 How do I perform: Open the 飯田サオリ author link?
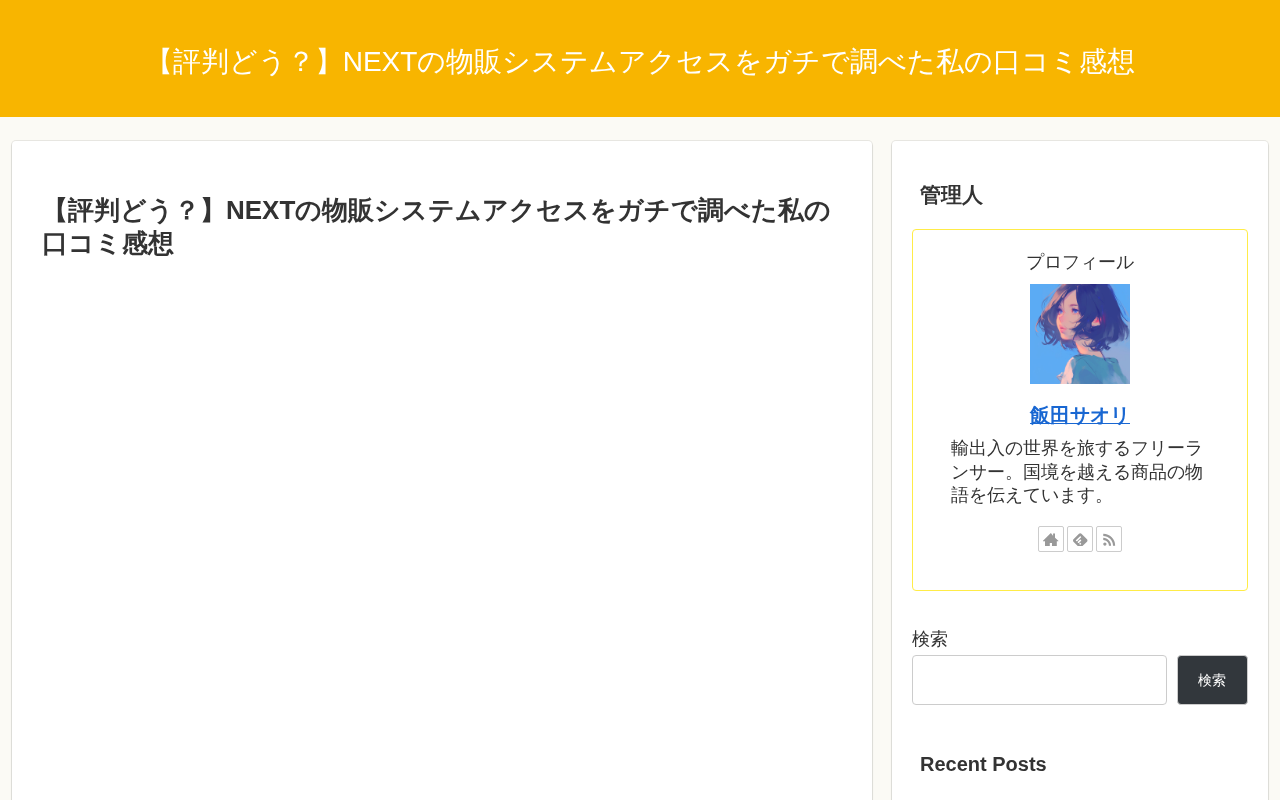[x=1080, y=415]
